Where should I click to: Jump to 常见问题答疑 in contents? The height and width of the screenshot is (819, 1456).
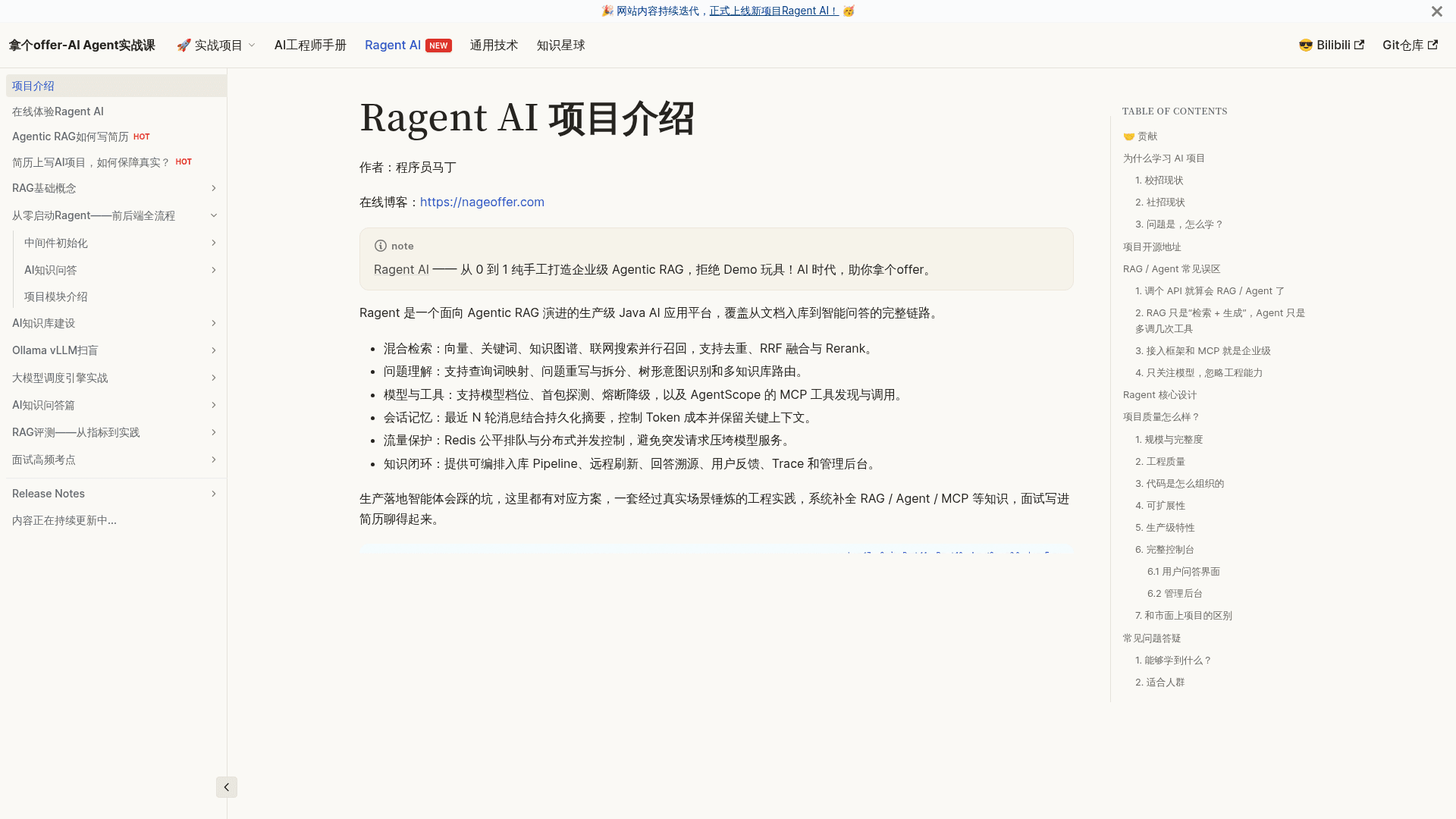tap(1152, 639)
